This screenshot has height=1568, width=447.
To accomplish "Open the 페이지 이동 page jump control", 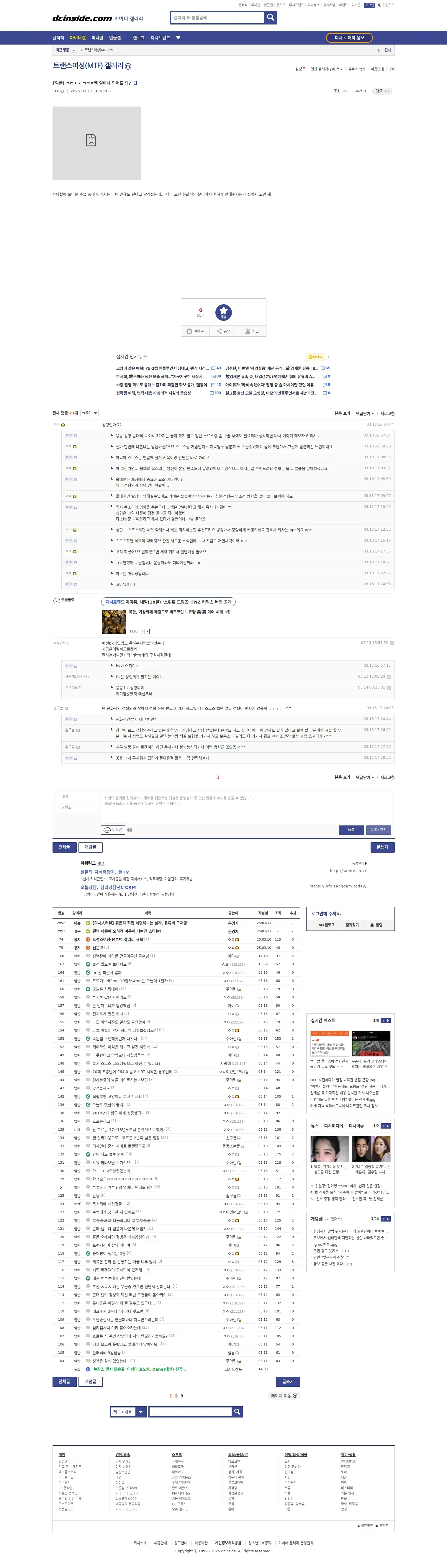I will point(284,1396).
